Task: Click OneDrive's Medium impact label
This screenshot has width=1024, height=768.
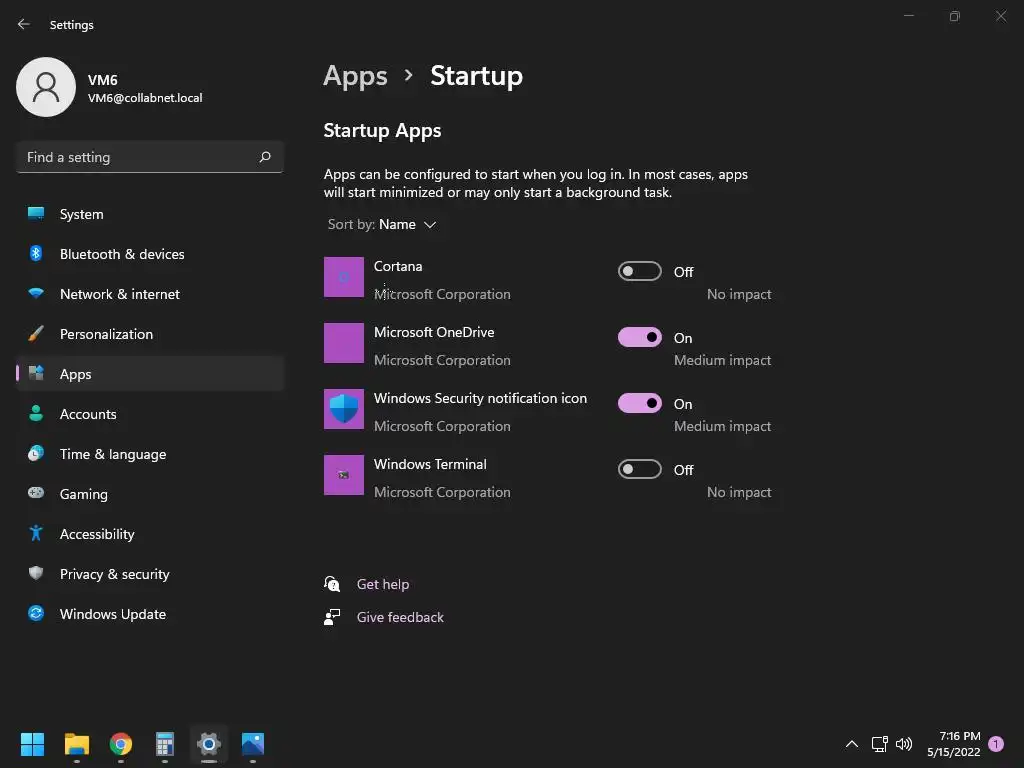Action: [722, 360]
